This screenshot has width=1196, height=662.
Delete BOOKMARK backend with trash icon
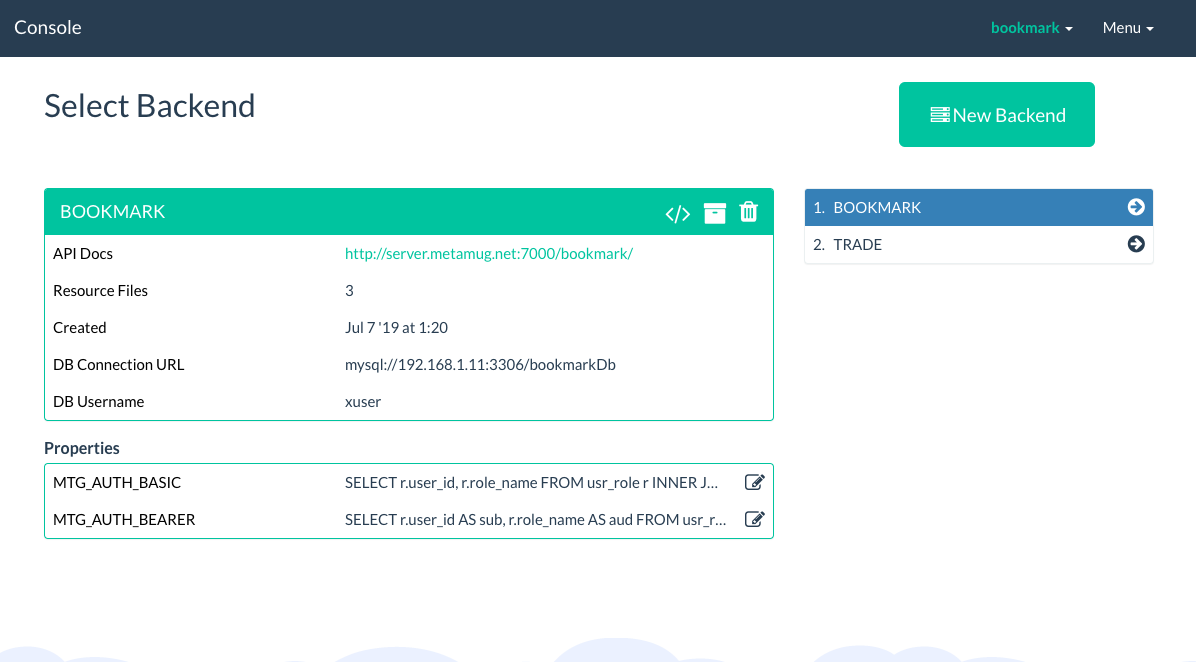[748, 212]
